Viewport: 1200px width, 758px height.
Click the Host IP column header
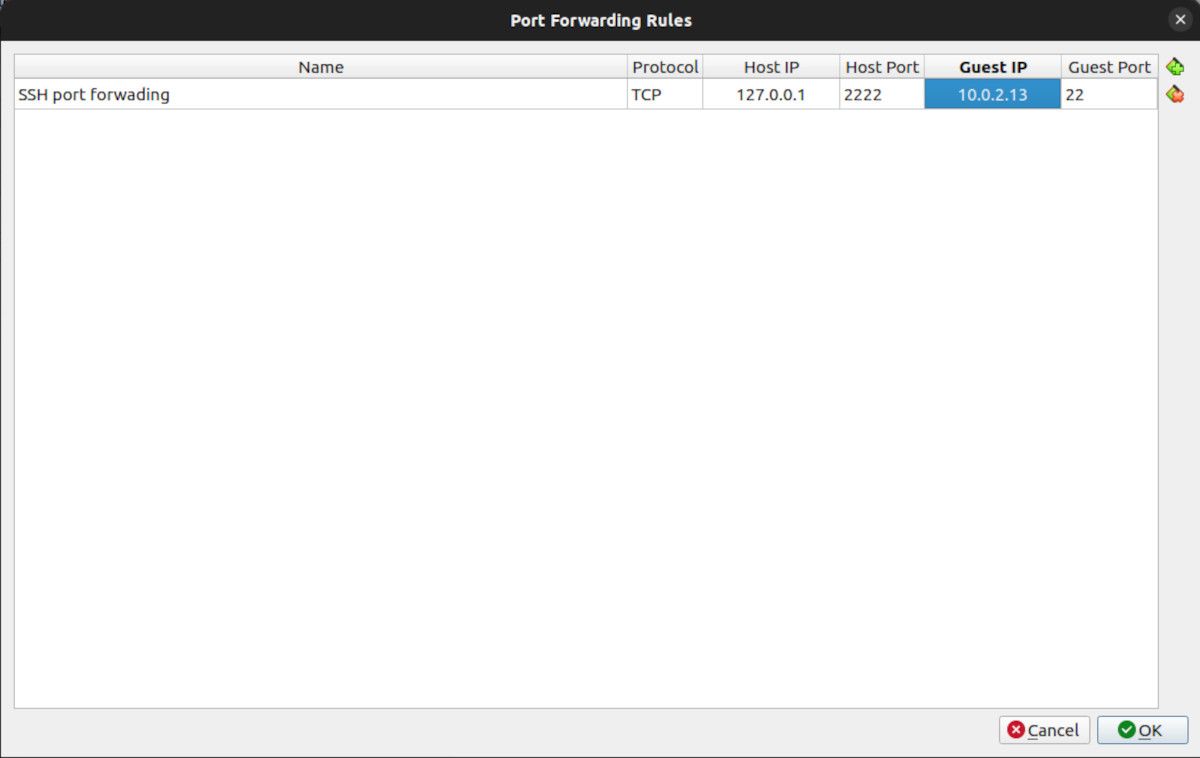(x=771, y=67)
